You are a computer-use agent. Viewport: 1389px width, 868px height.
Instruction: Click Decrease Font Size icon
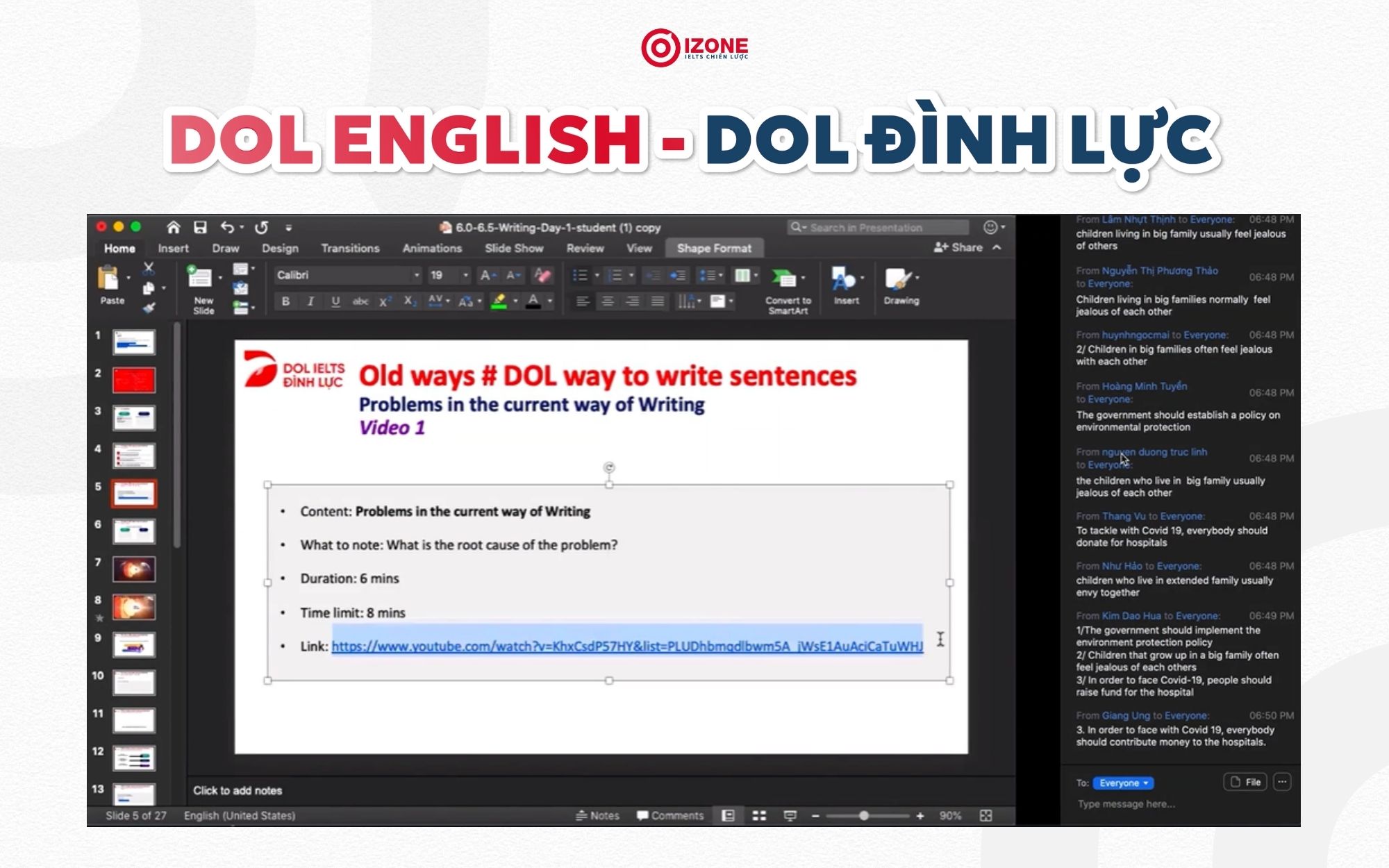pyautogui.click(x=513, y=275)
